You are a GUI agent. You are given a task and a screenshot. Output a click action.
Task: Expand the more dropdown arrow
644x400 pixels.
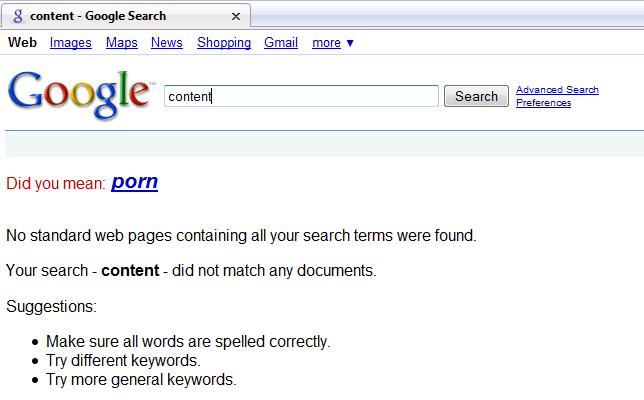click(350, 43)
